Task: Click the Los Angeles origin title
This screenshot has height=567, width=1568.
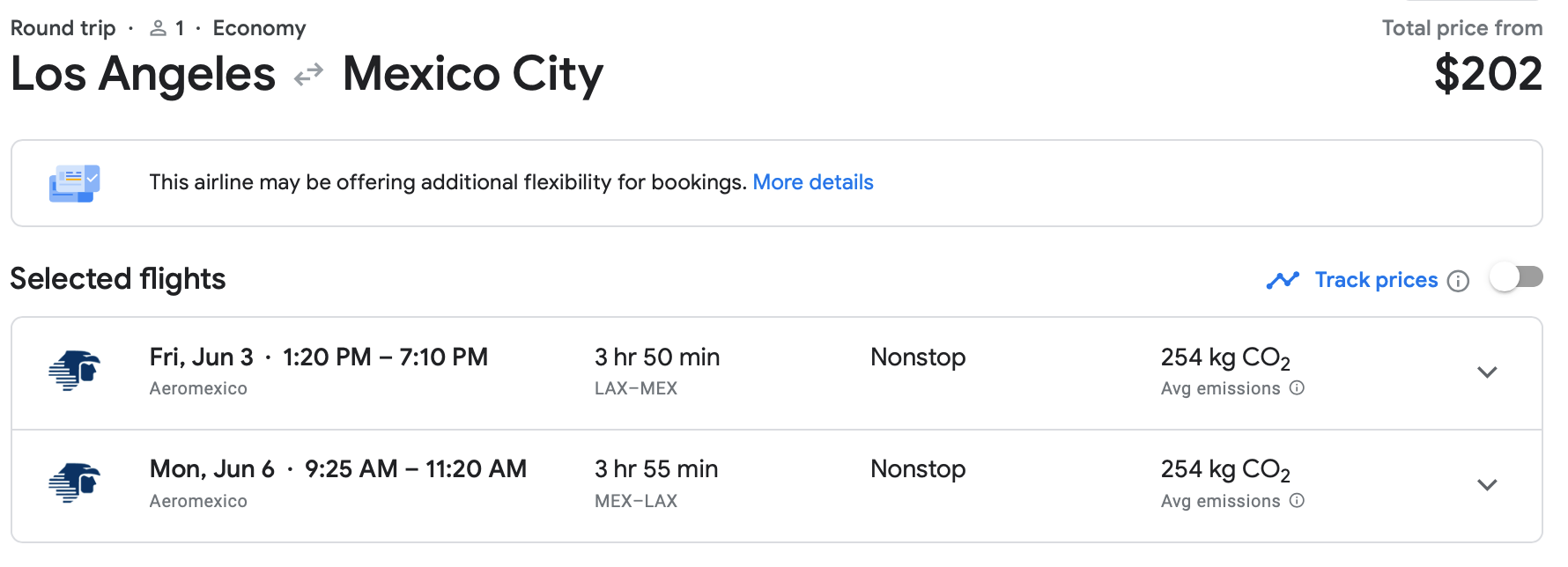Action: click(x=143, y=74)
